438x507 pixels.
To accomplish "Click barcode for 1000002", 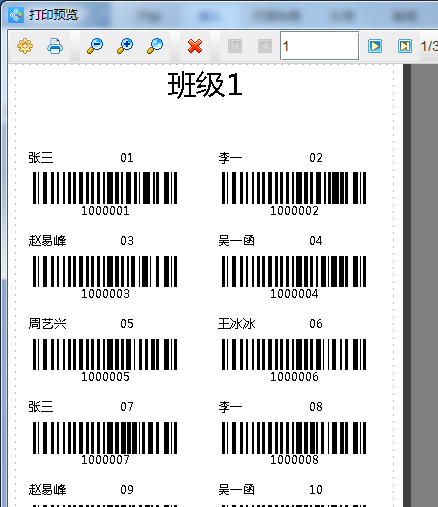I will [294, 188].
